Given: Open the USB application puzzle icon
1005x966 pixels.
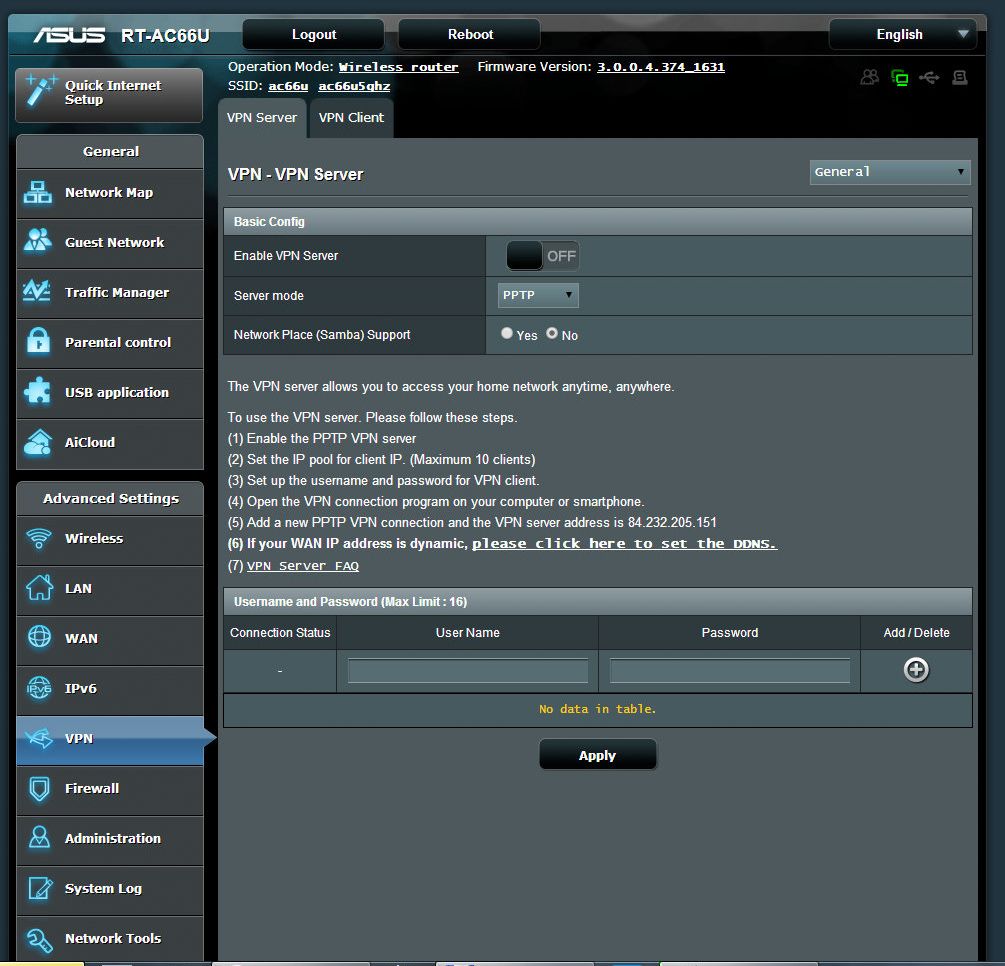Looking at the screenshot, I should tap(38, 391).
